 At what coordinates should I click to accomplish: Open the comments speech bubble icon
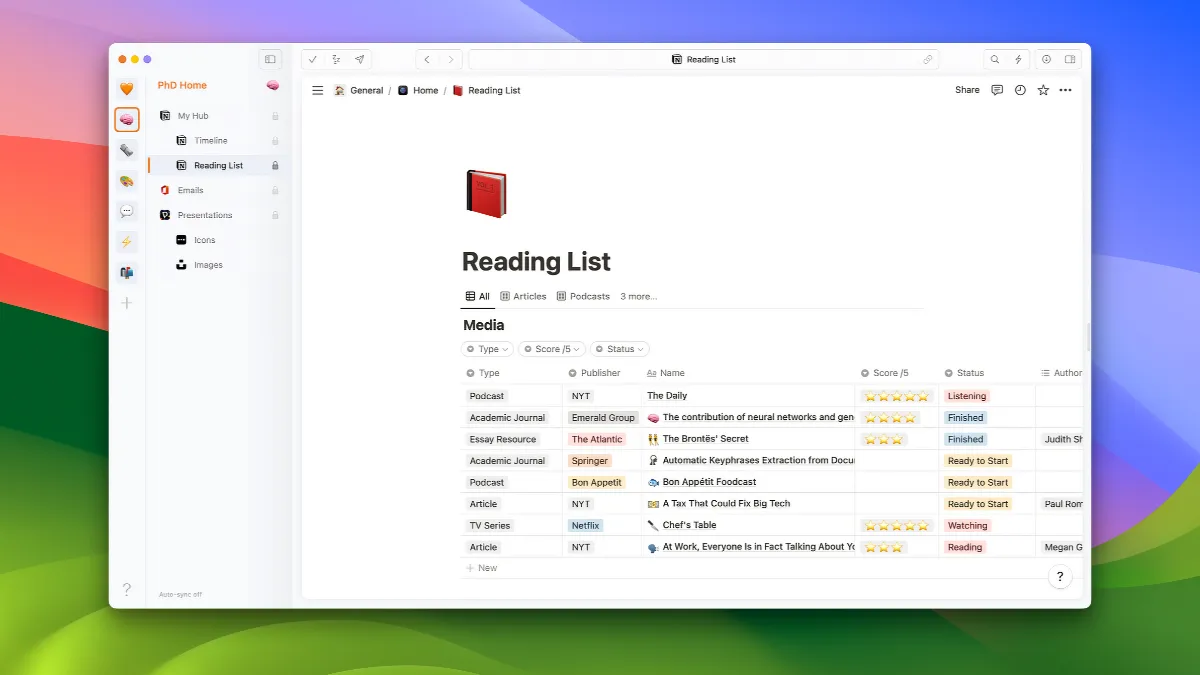click(997, 90)
